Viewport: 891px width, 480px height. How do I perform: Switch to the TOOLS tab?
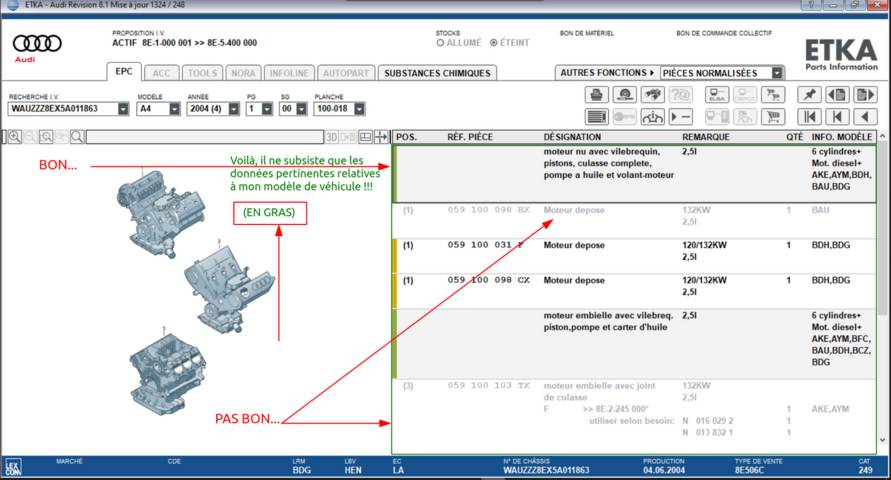[x=202, y=73]
